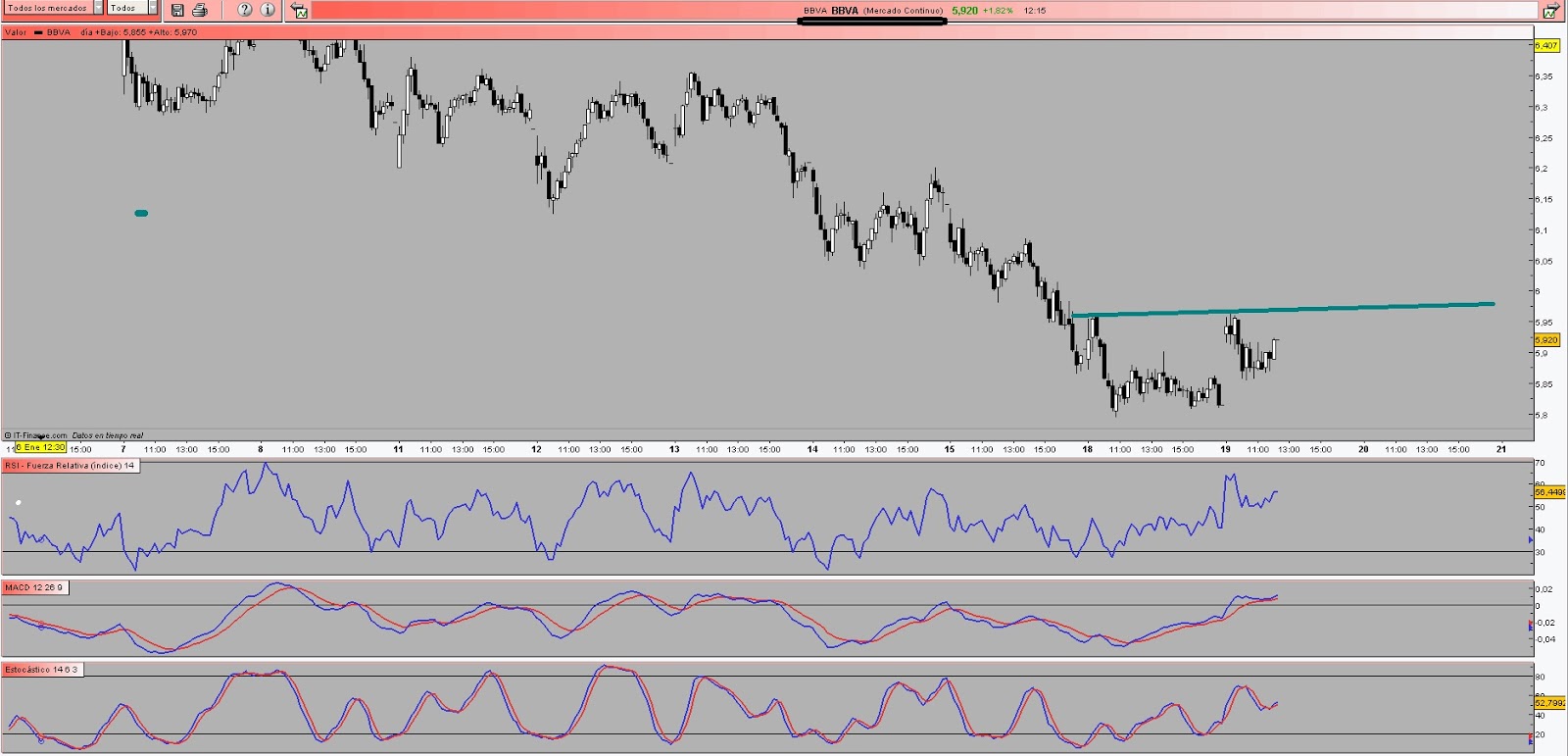Click the day 20 marker on time axis

(1363, 449)
